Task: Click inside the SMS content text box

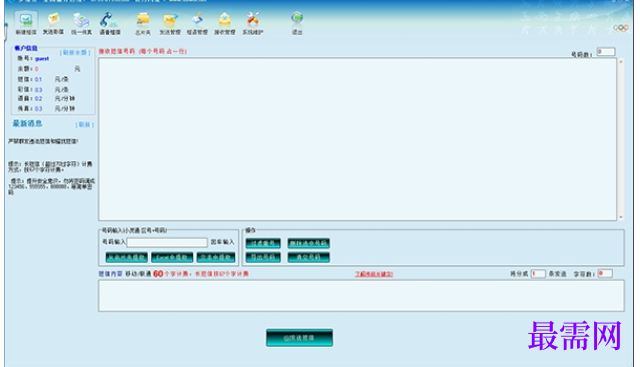Action: point(361,296)
